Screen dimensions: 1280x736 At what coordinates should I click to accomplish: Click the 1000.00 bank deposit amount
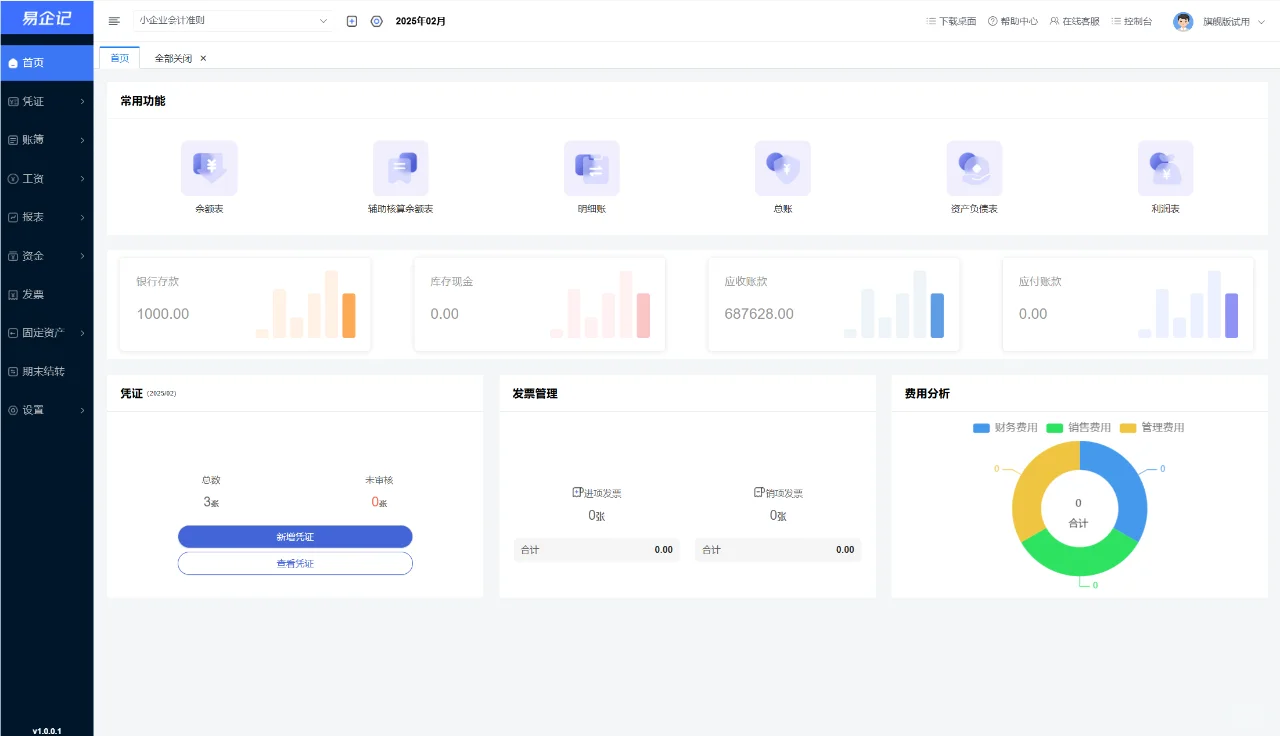click(163, 314)
